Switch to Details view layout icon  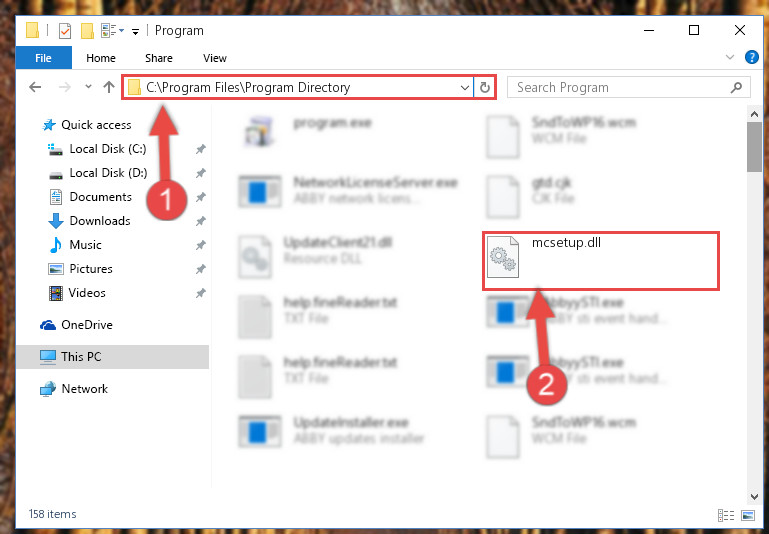click(x=725, y=515)
